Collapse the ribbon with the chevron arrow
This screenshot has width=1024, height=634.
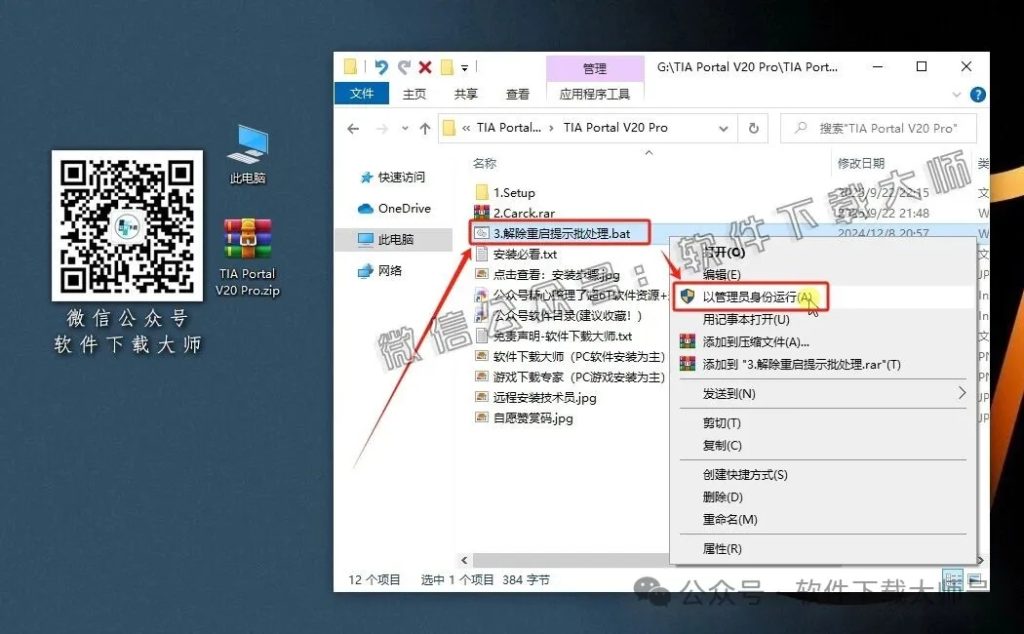957,94
